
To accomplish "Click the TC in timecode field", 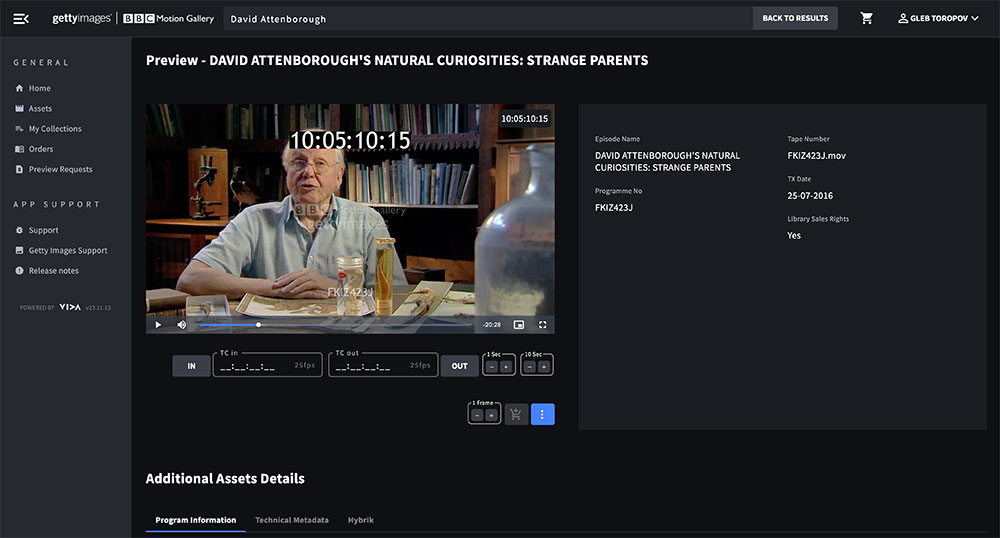I will [x=255, y=367].
